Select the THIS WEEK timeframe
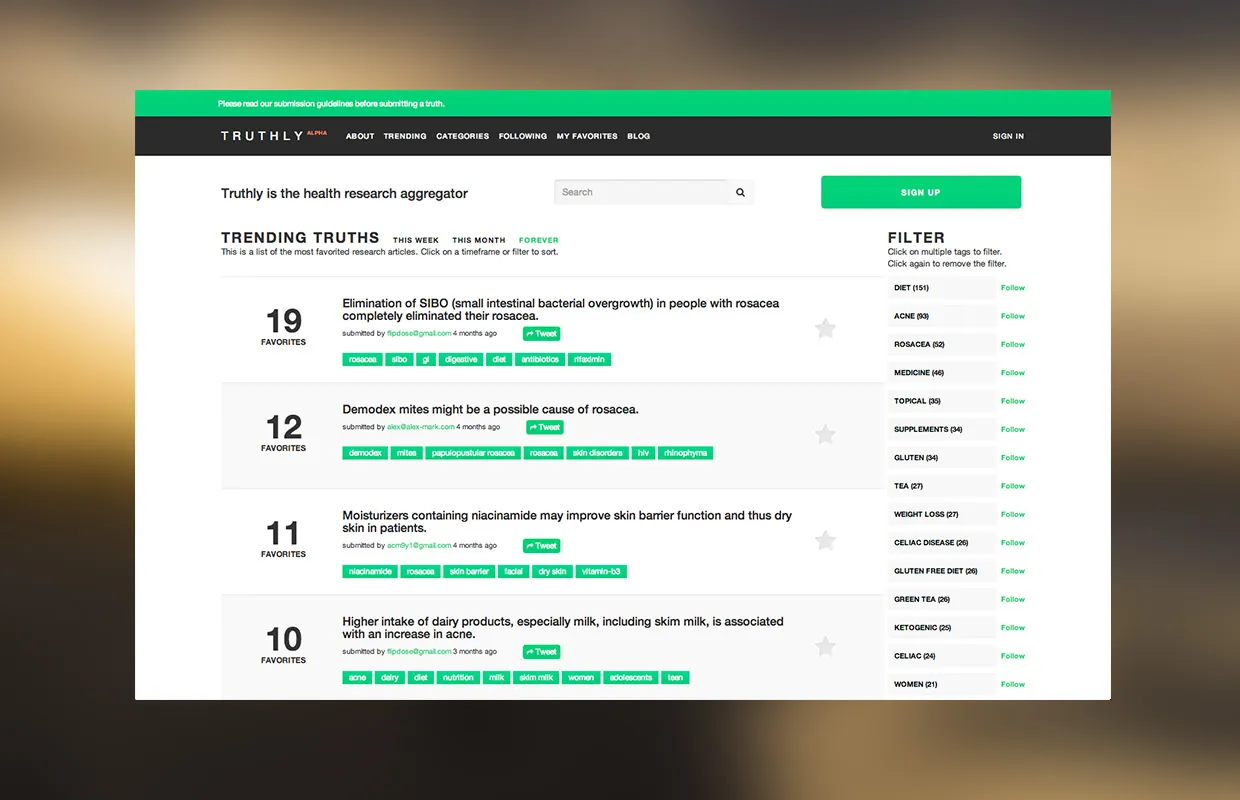Viewport: 1240px width, 800px height. (x=415, y=240)
